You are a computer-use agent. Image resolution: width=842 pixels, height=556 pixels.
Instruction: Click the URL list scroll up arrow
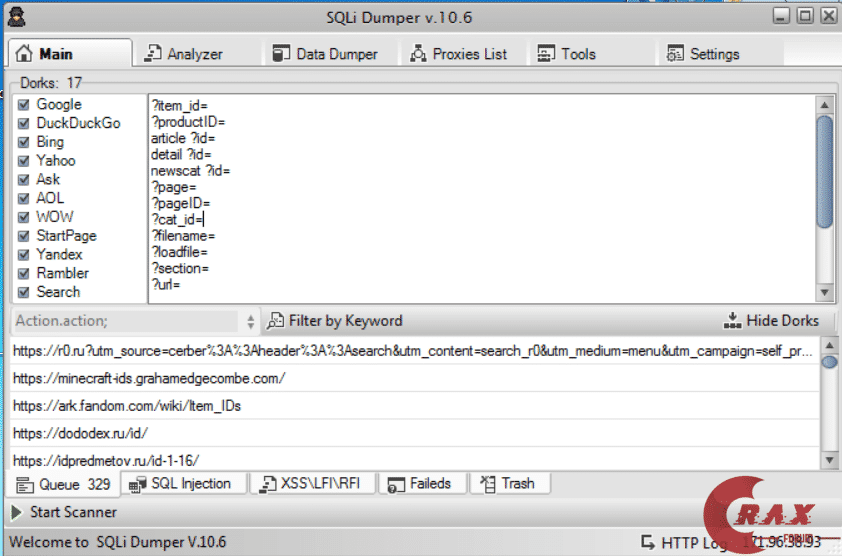[829, 345]
